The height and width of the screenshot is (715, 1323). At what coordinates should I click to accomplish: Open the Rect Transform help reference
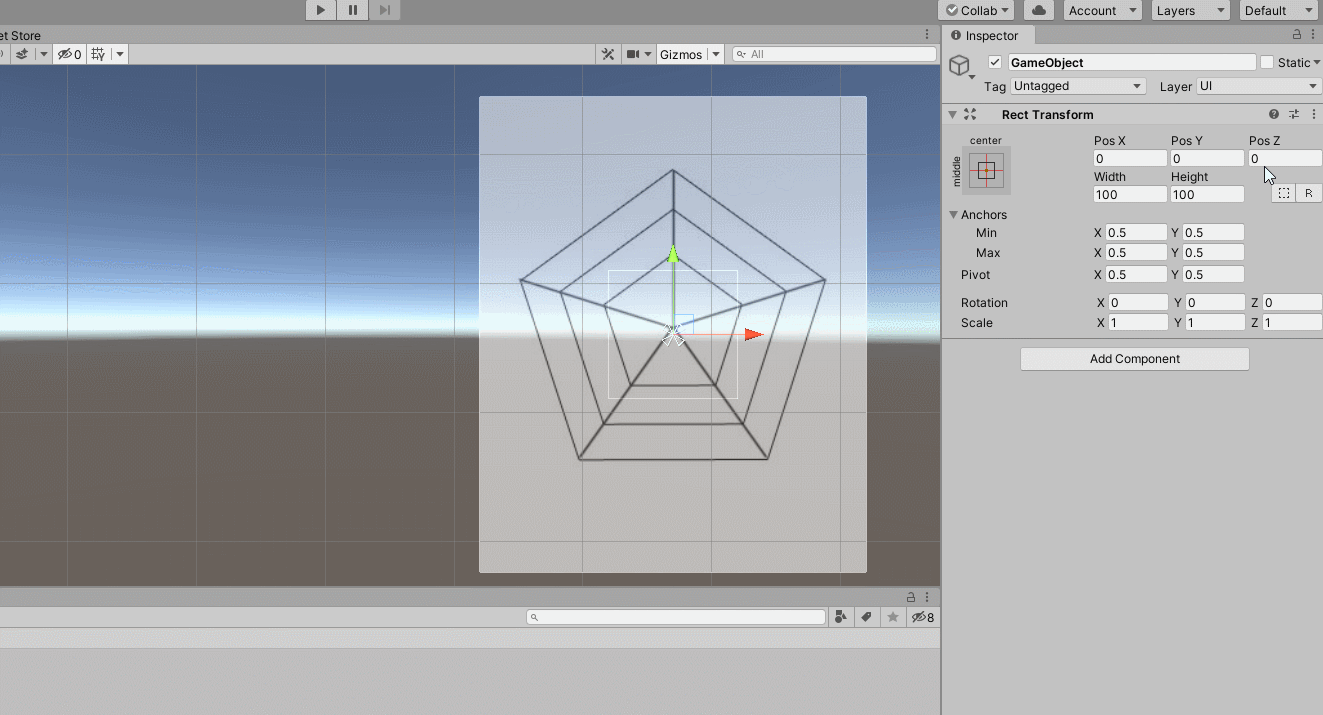[x=1274, y=114]
